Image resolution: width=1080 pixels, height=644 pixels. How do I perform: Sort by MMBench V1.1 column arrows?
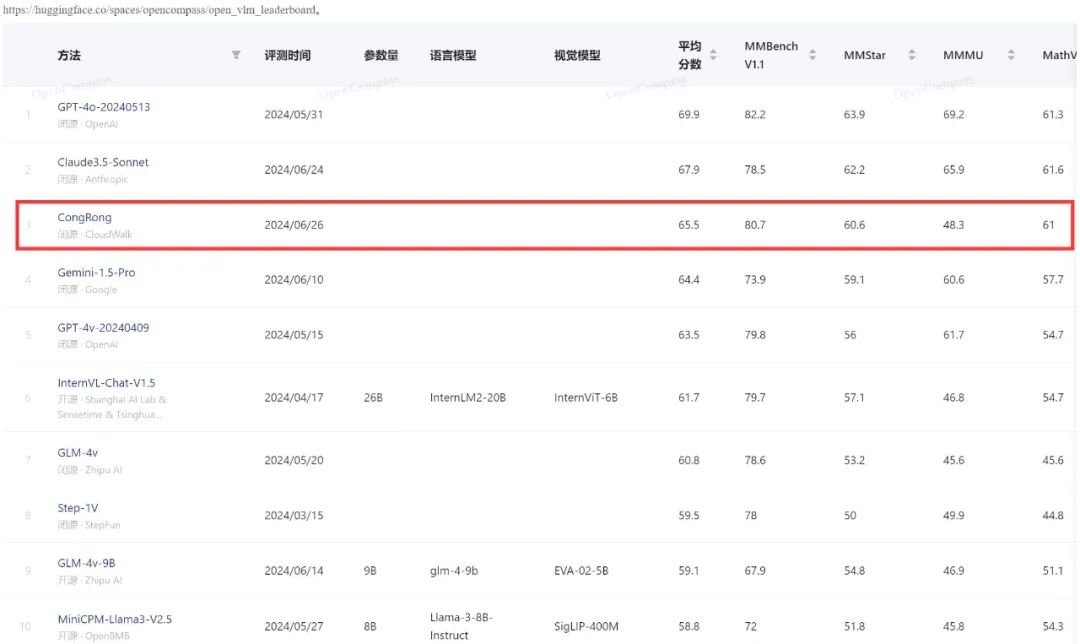[x=812, y=54]
